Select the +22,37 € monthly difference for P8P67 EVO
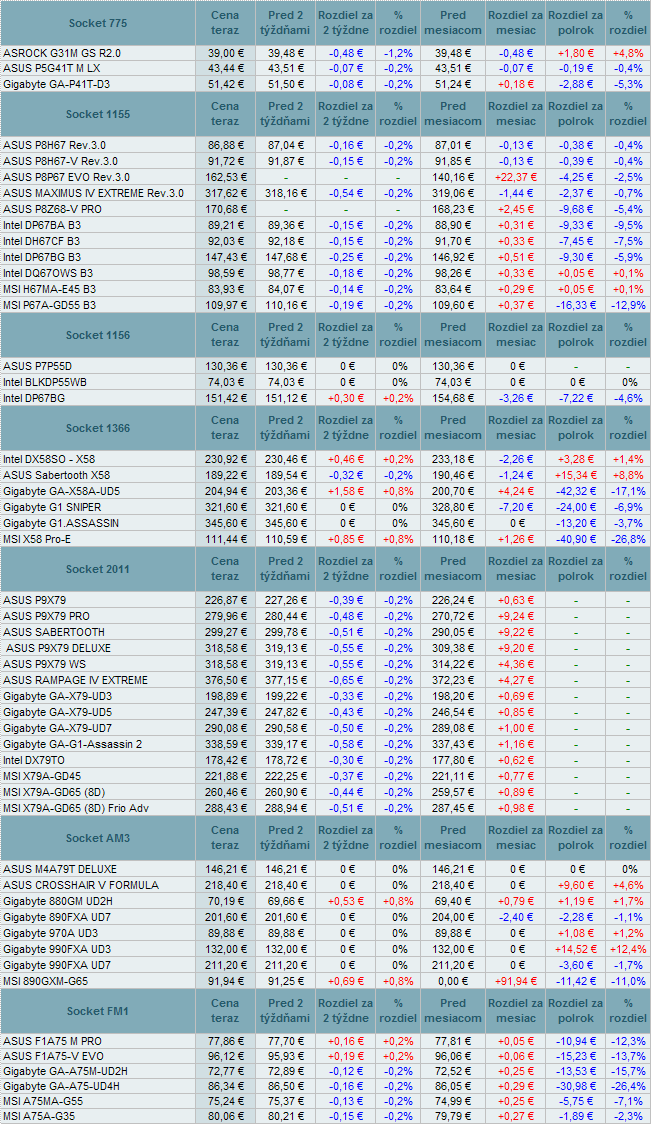The image size is (651, 1124). (515, 177)
